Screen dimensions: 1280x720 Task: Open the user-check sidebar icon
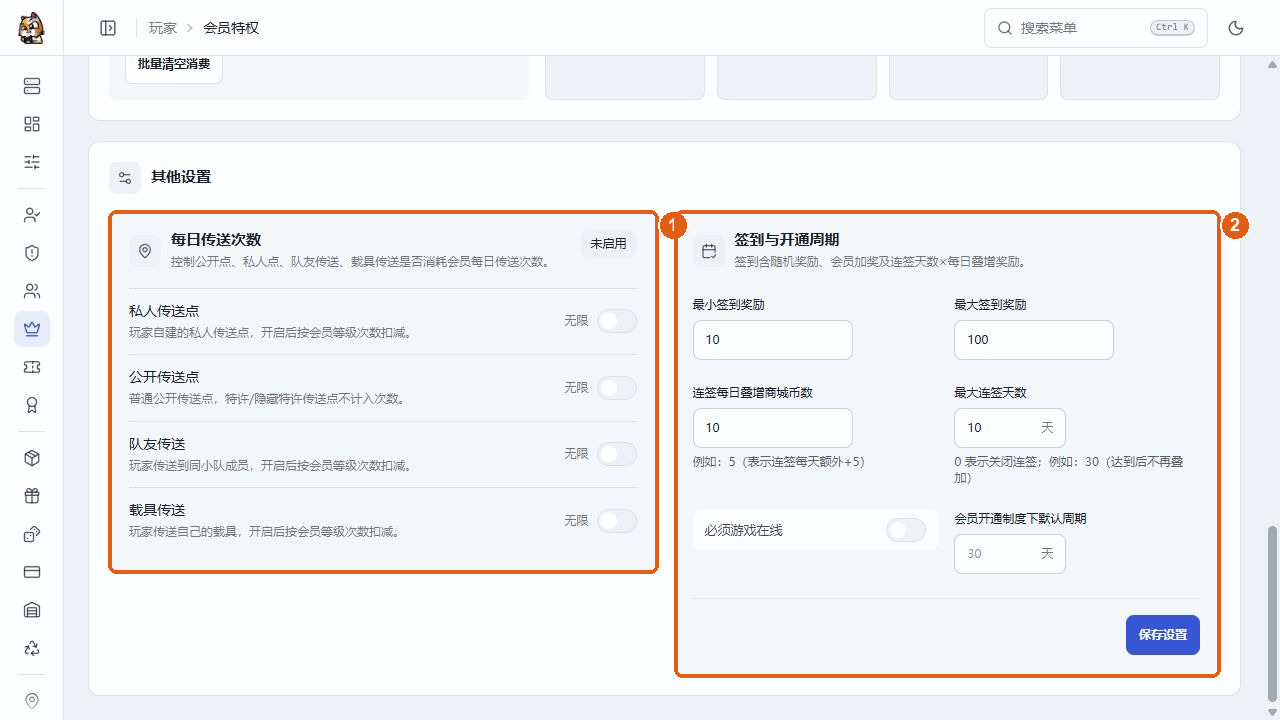pos(32,215)
